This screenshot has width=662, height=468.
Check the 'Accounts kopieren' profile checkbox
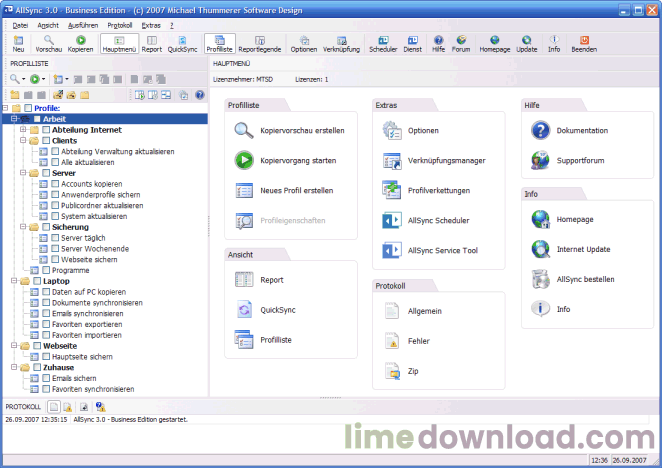click(56, 184)
